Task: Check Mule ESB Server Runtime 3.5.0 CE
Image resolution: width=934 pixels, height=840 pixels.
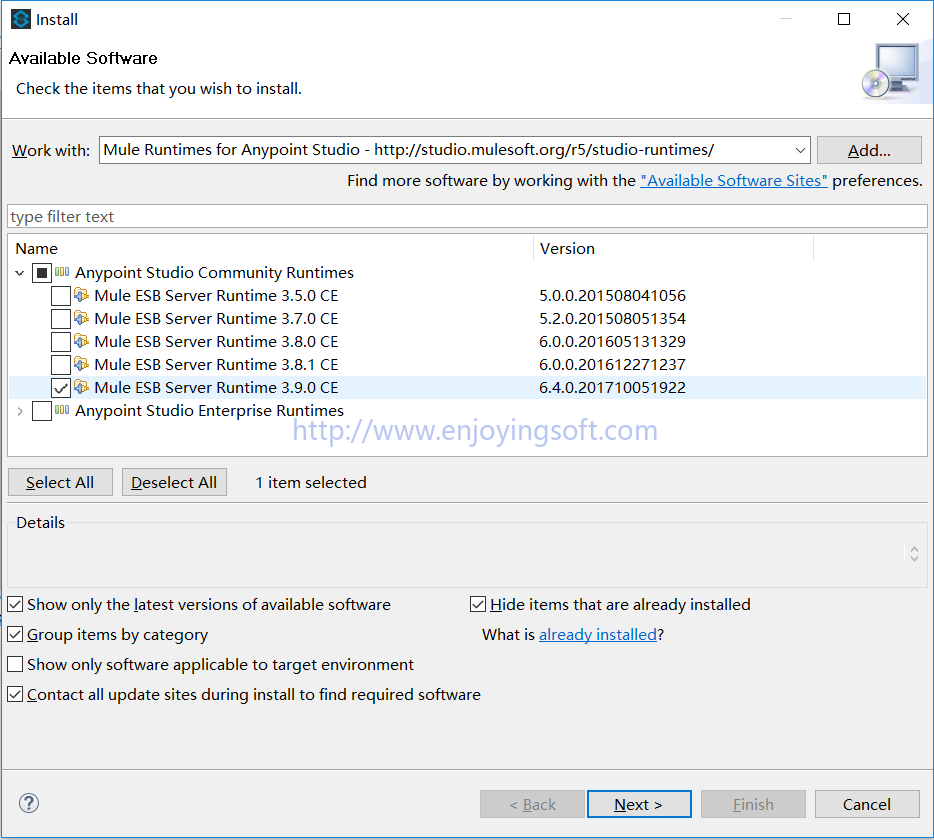Action: [x=61, y=295]
